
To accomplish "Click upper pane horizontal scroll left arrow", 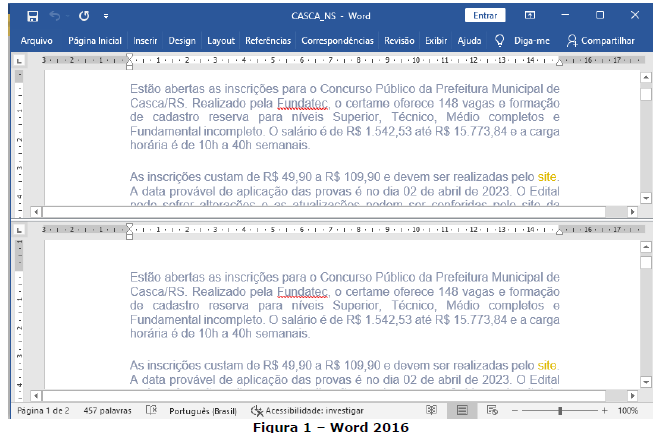I will pos(36,212).
